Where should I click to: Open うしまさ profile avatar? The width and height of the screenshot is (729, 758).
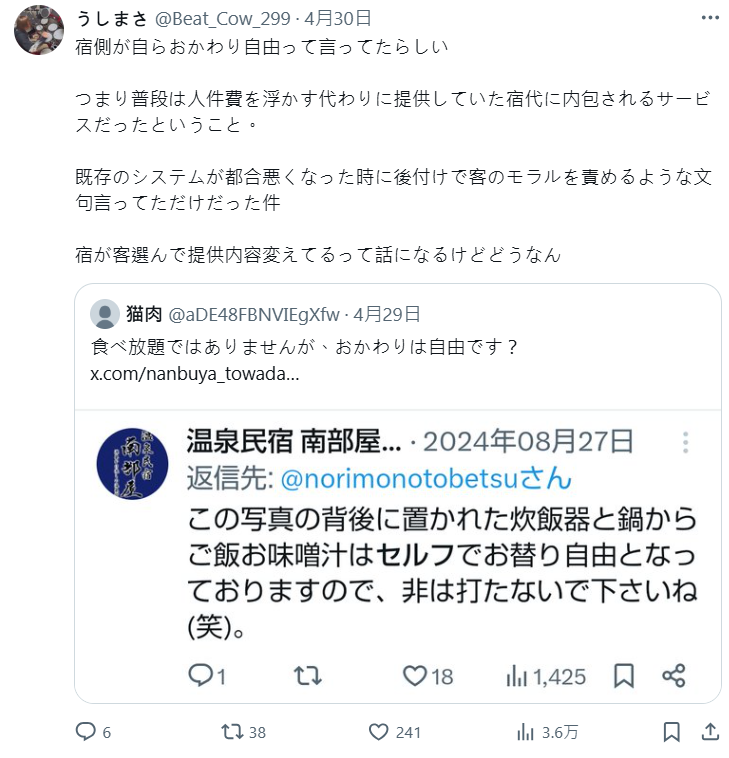coord(39,29)
